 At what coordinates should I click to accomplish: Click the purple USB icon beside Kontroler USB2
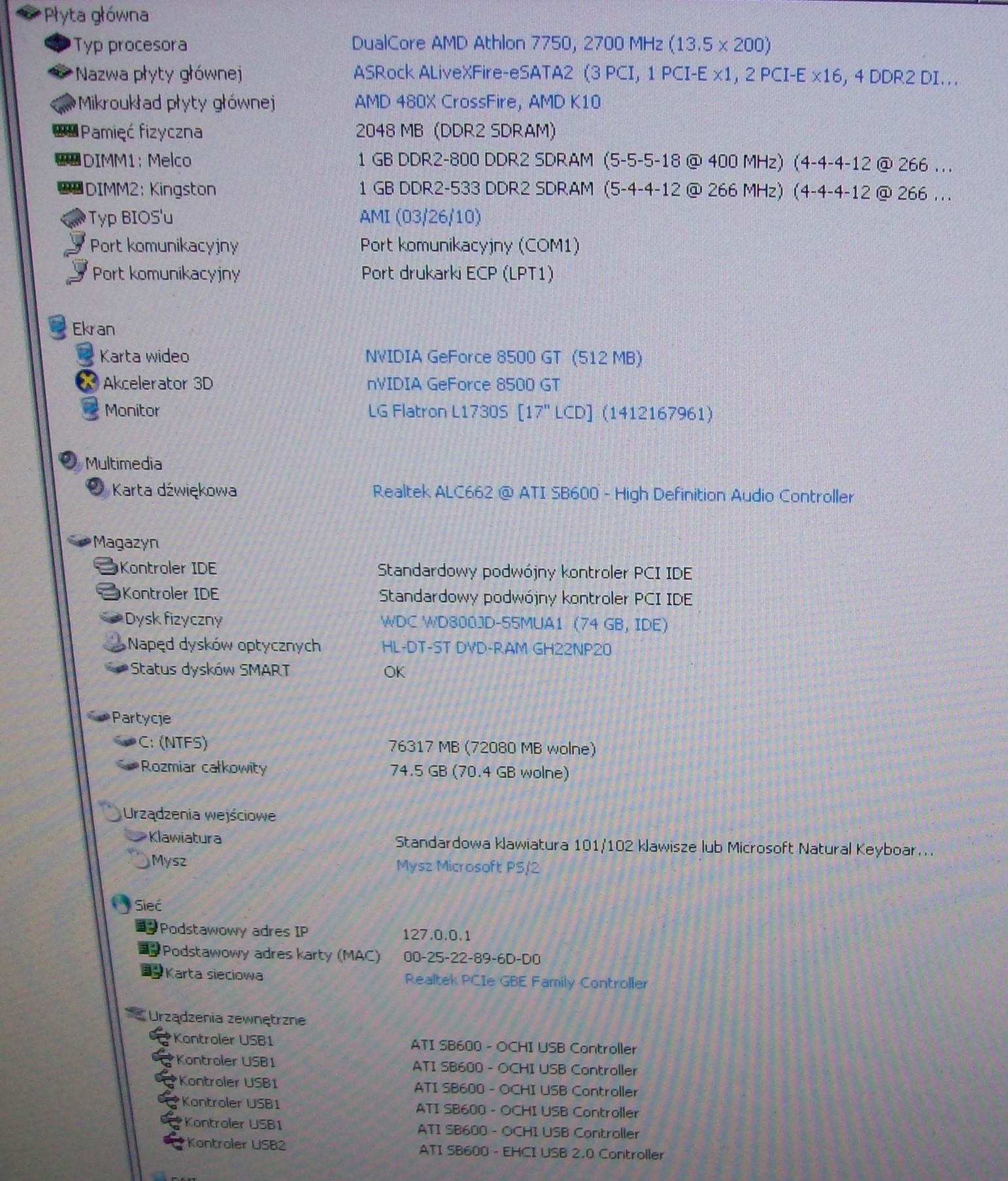click(174, 1142)
